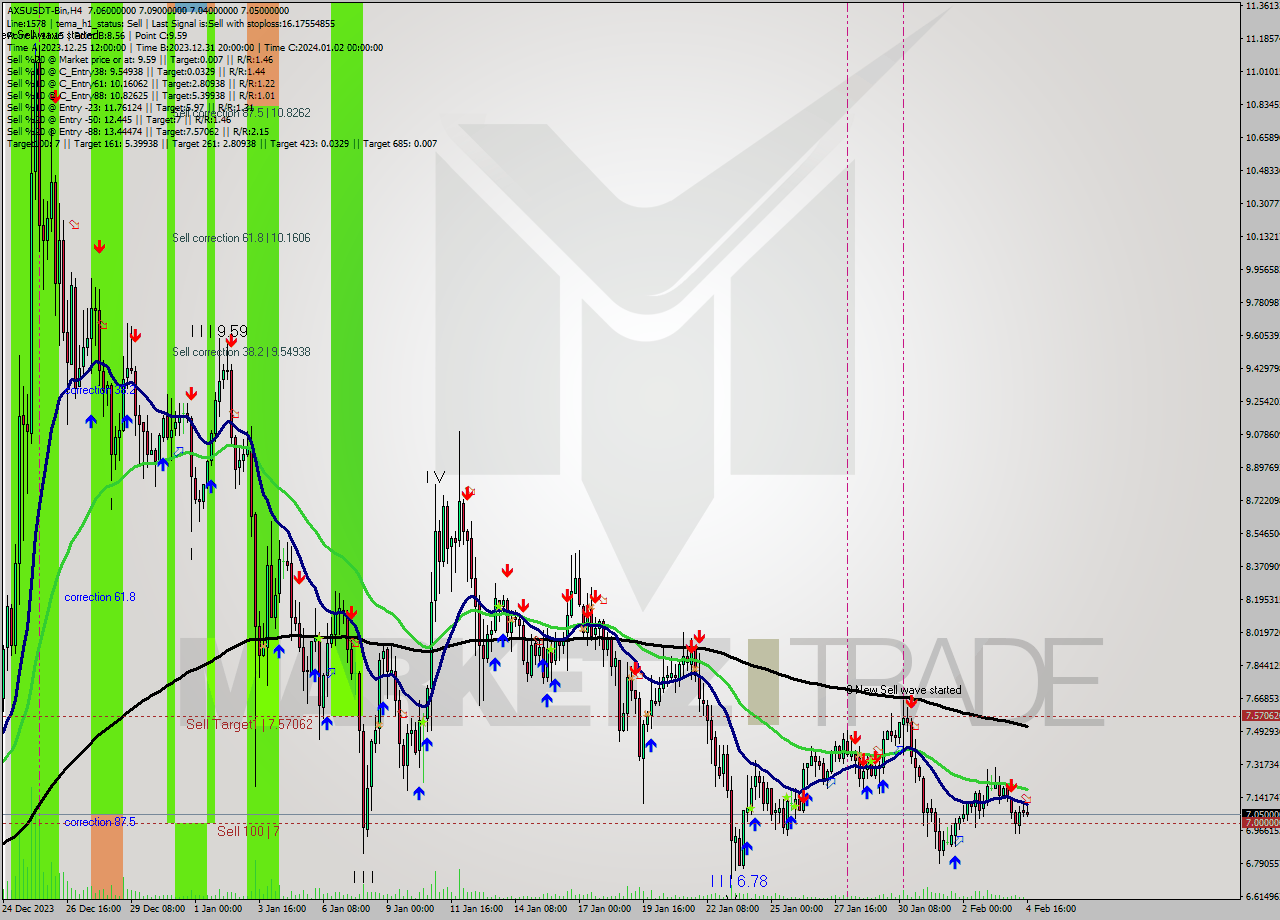Image resolution: width=1280 pixels, height=920 pixels.
Task: Click the 8.0197 price axis label
Action: pos(1262,633)
